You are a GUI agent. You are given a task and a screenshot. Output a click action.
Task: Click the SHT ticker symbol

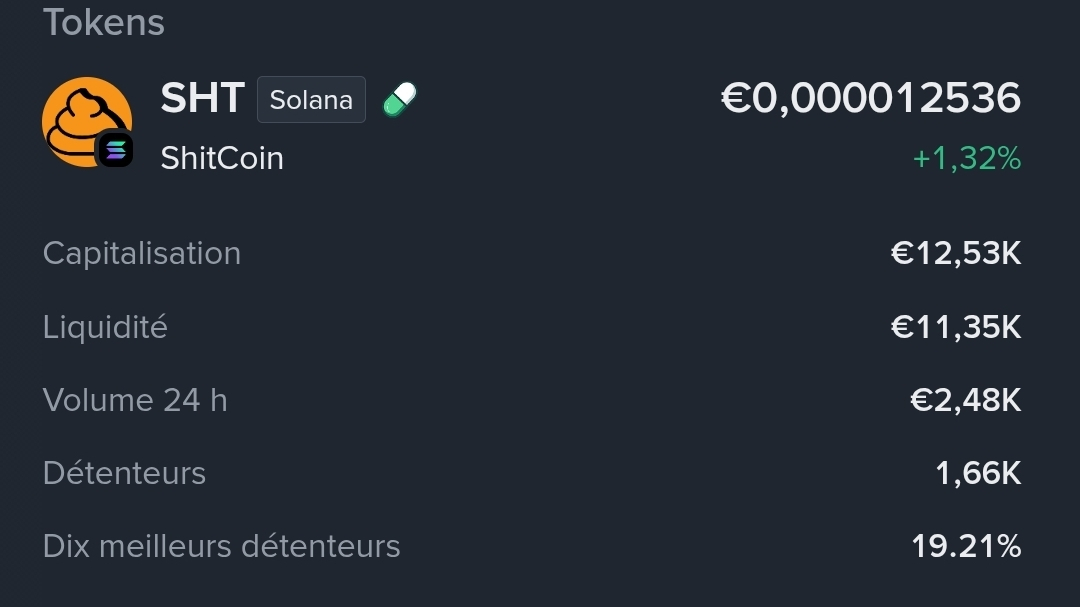pyautogui.click(x=202, y=99)
